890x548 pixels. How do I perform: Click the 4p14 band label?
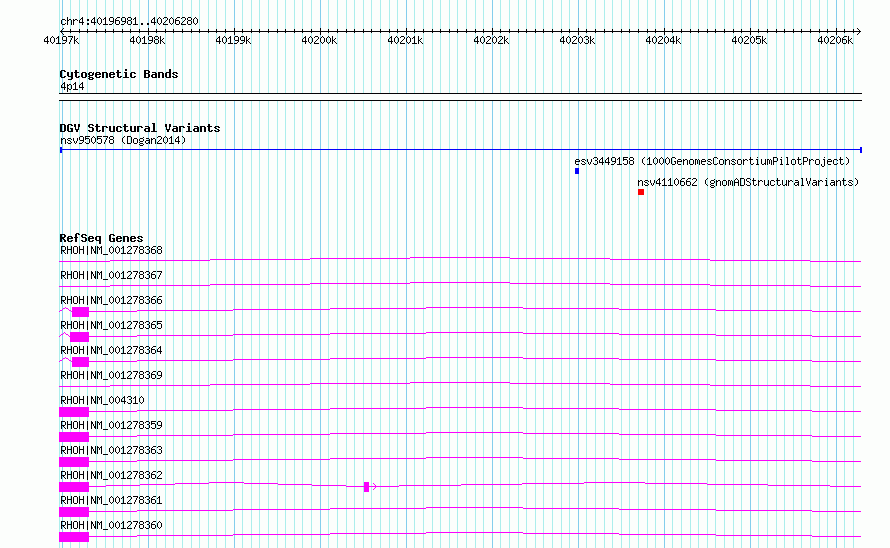[x=72, y=86]
